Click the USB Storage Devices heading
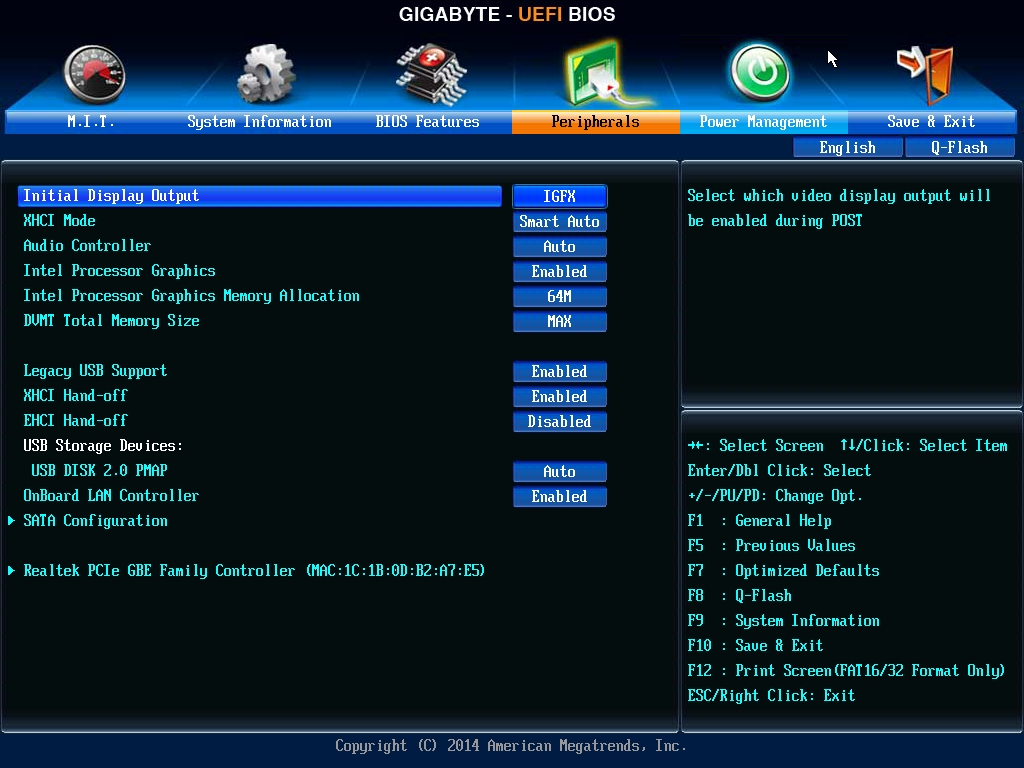The width and height of the screenshot is (1024, 768). (x=103, y=445)
